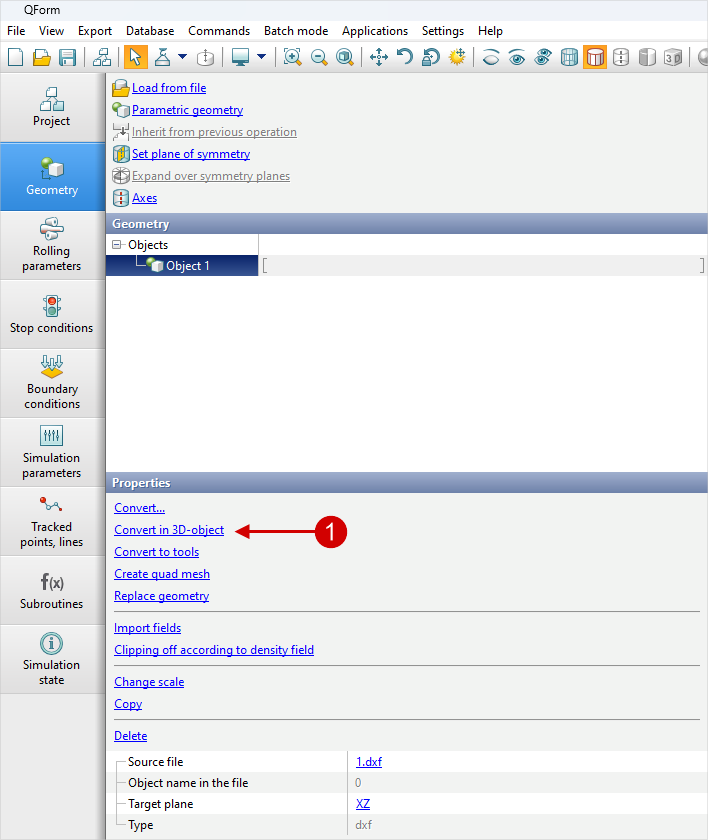Click the Save disk toolbar icon
Viewport: 708px width, 840px height.
click(x=67, y=57)
